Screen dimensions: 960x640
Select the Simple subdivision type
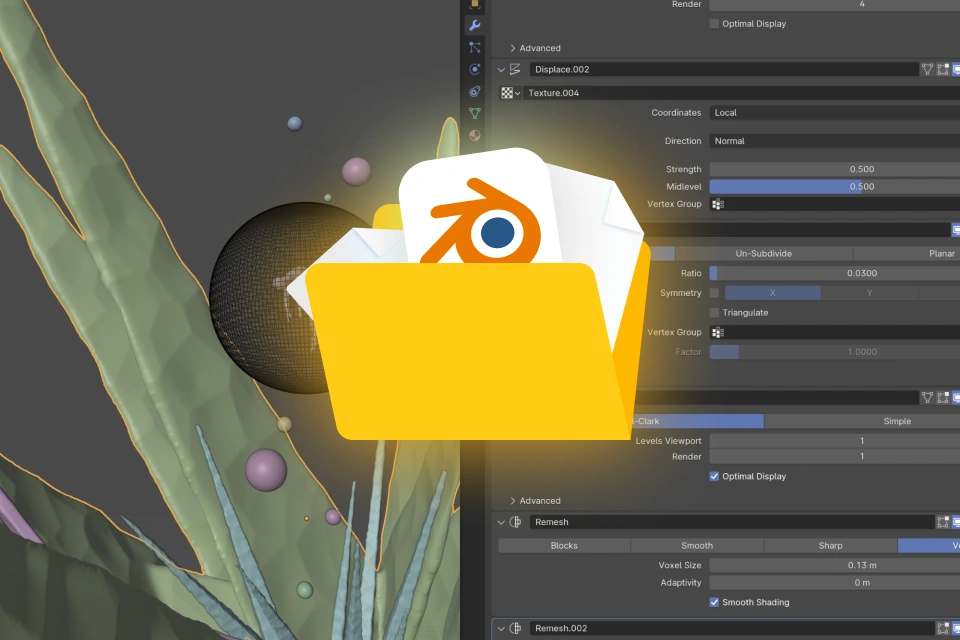(862, 421)
